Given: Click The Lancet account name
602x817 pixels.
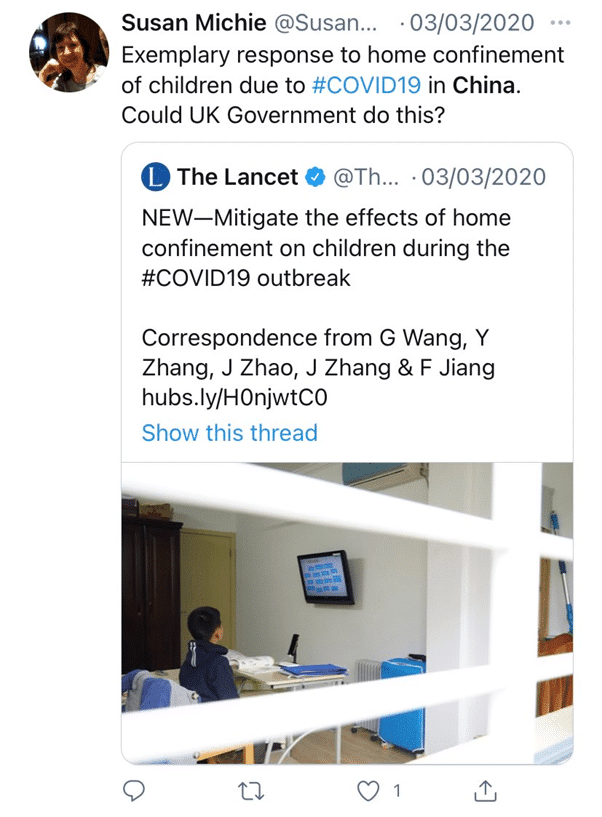Looking at the screenshot, I should [x=238, y=177].
